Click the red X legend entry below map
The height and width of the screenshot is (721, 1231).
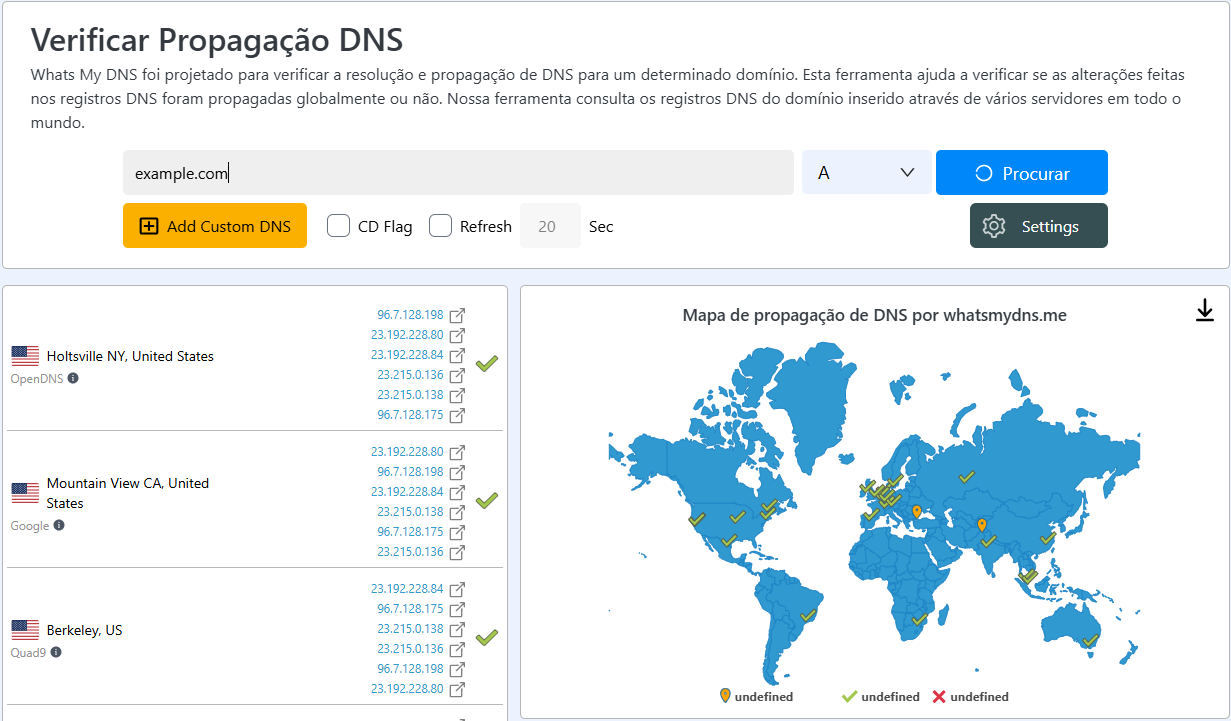[x=970, y=697]
